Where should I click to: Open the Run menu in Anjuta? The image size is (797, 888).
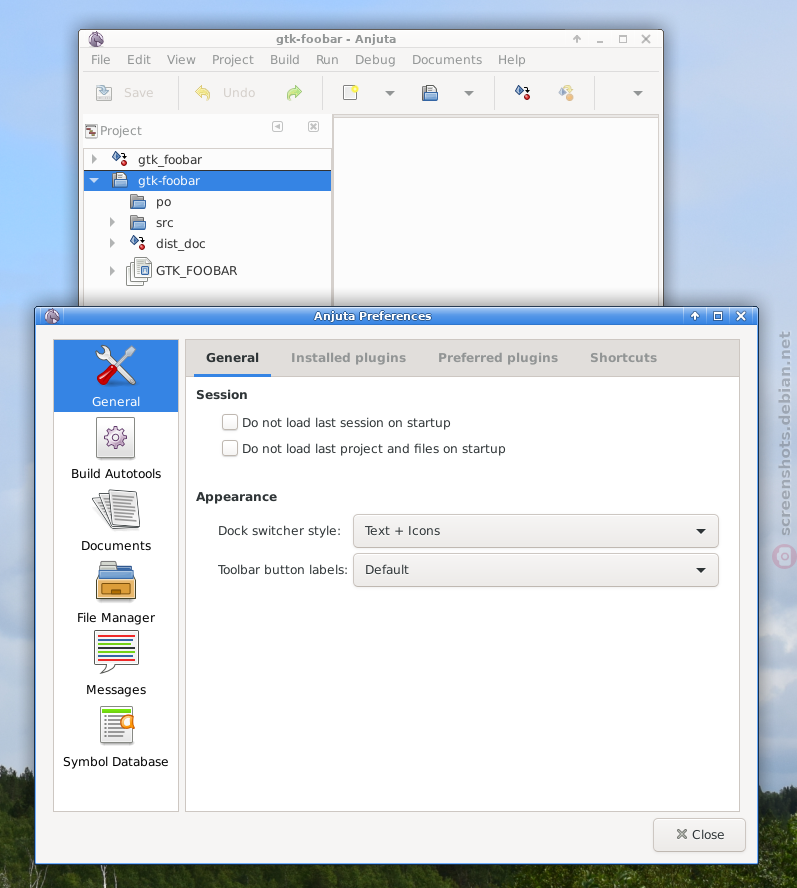[x=327, y=59]
